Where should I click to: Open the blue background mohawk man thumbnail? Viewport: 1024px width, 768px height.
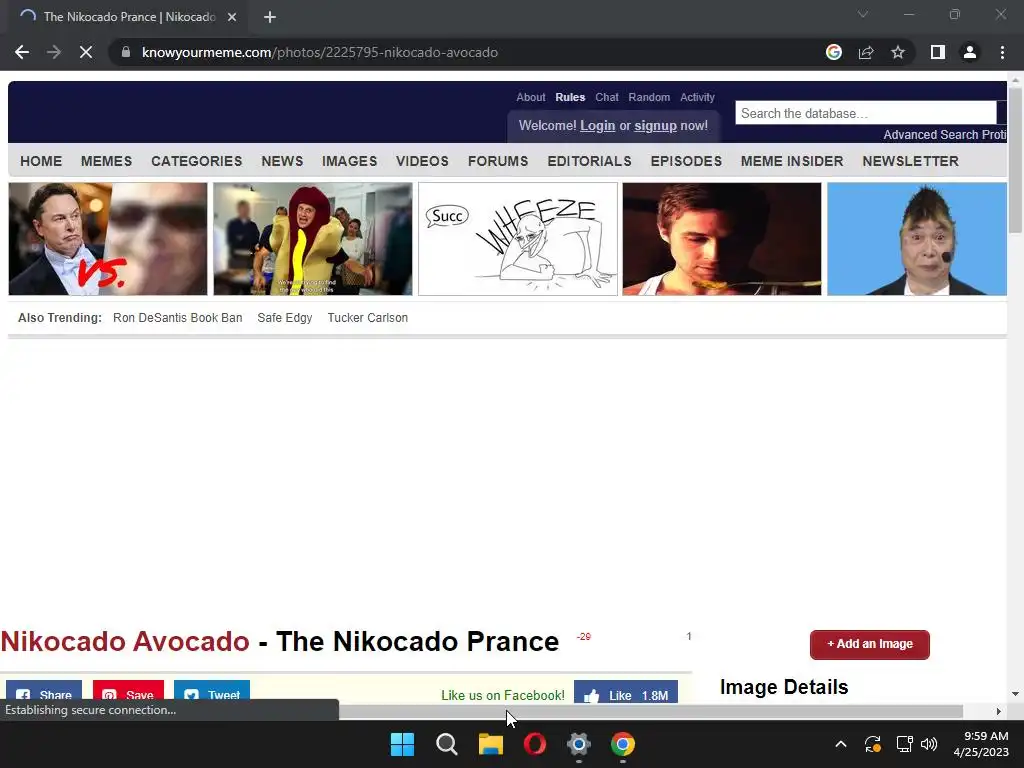tap(917, 239)
